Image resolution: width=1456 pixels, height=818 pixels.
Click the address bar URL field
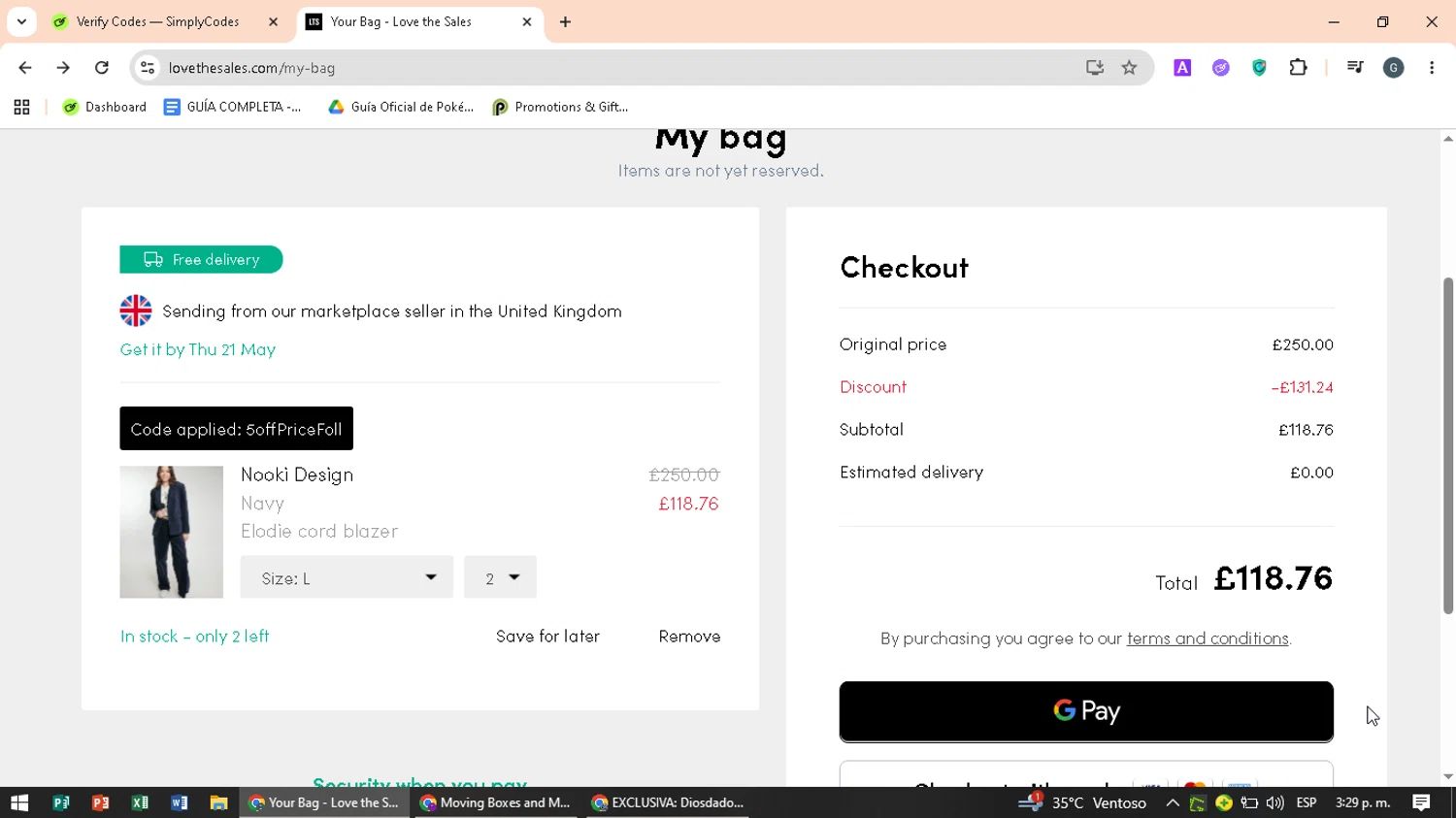(621, 68)
